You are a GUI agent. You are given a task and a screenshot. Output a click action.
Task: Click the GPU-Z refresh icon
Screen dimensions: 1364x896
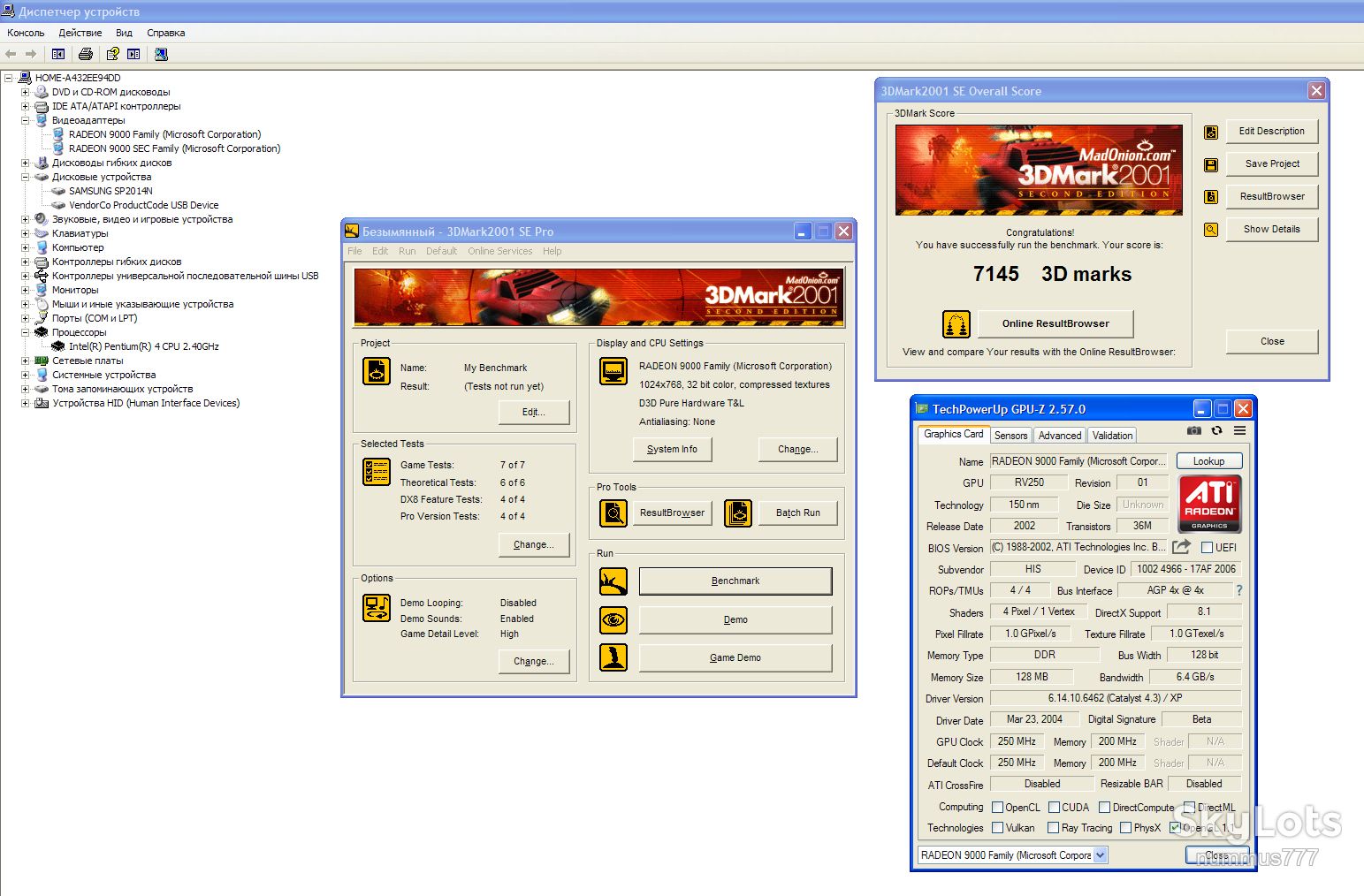[x=1217, y=431]
